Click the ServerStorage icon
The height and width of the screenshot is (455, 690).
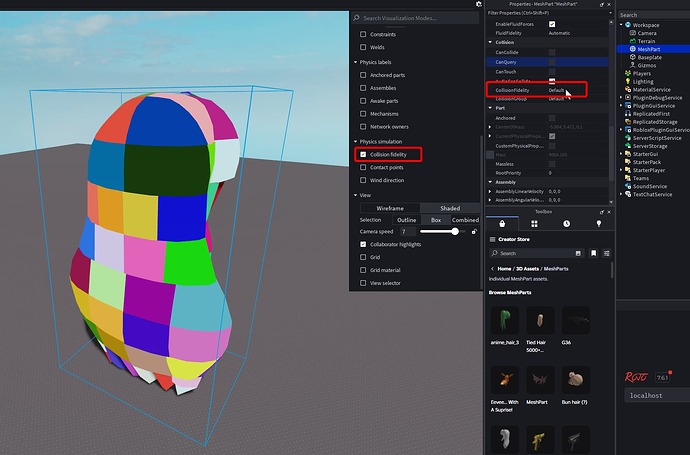[x=628, y=146]
